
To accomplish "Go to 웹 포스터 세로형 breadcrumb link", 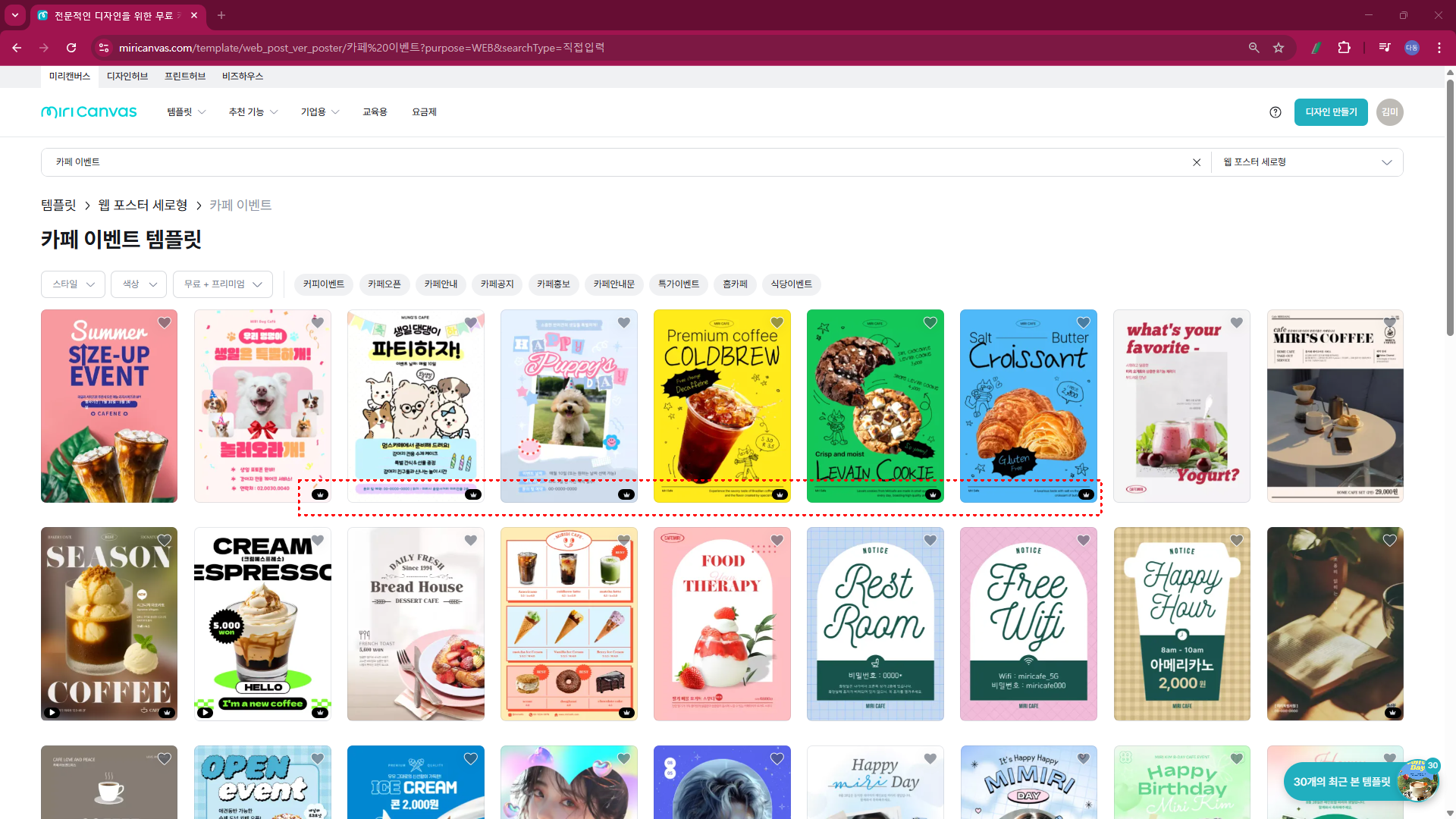I will pos(143,206).
